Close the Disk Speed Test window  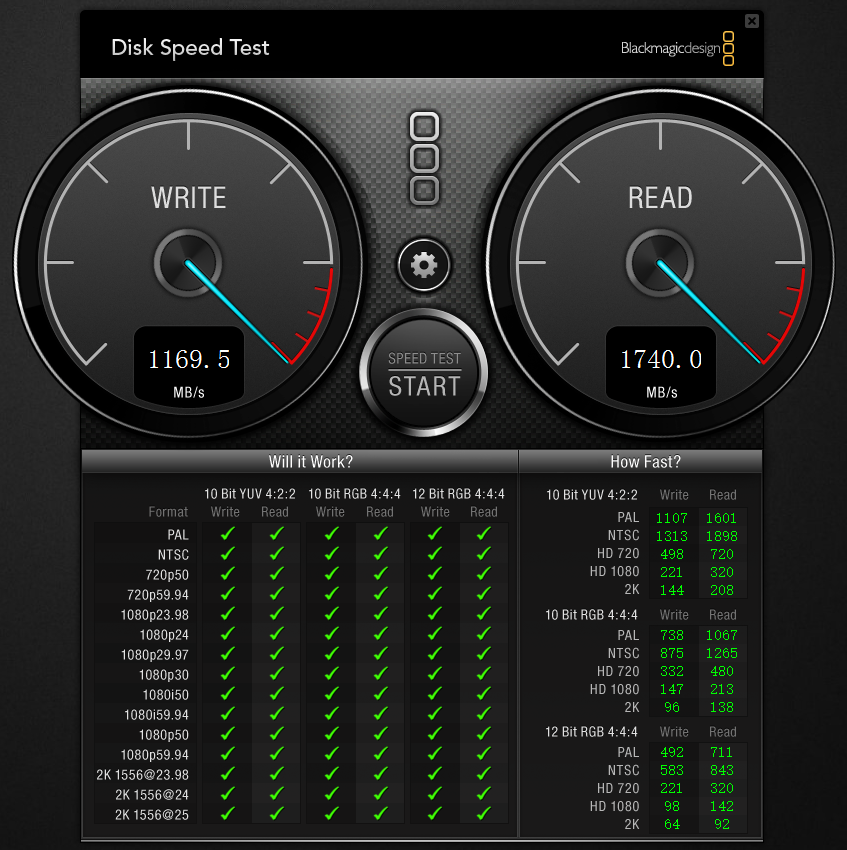(752, 21)
